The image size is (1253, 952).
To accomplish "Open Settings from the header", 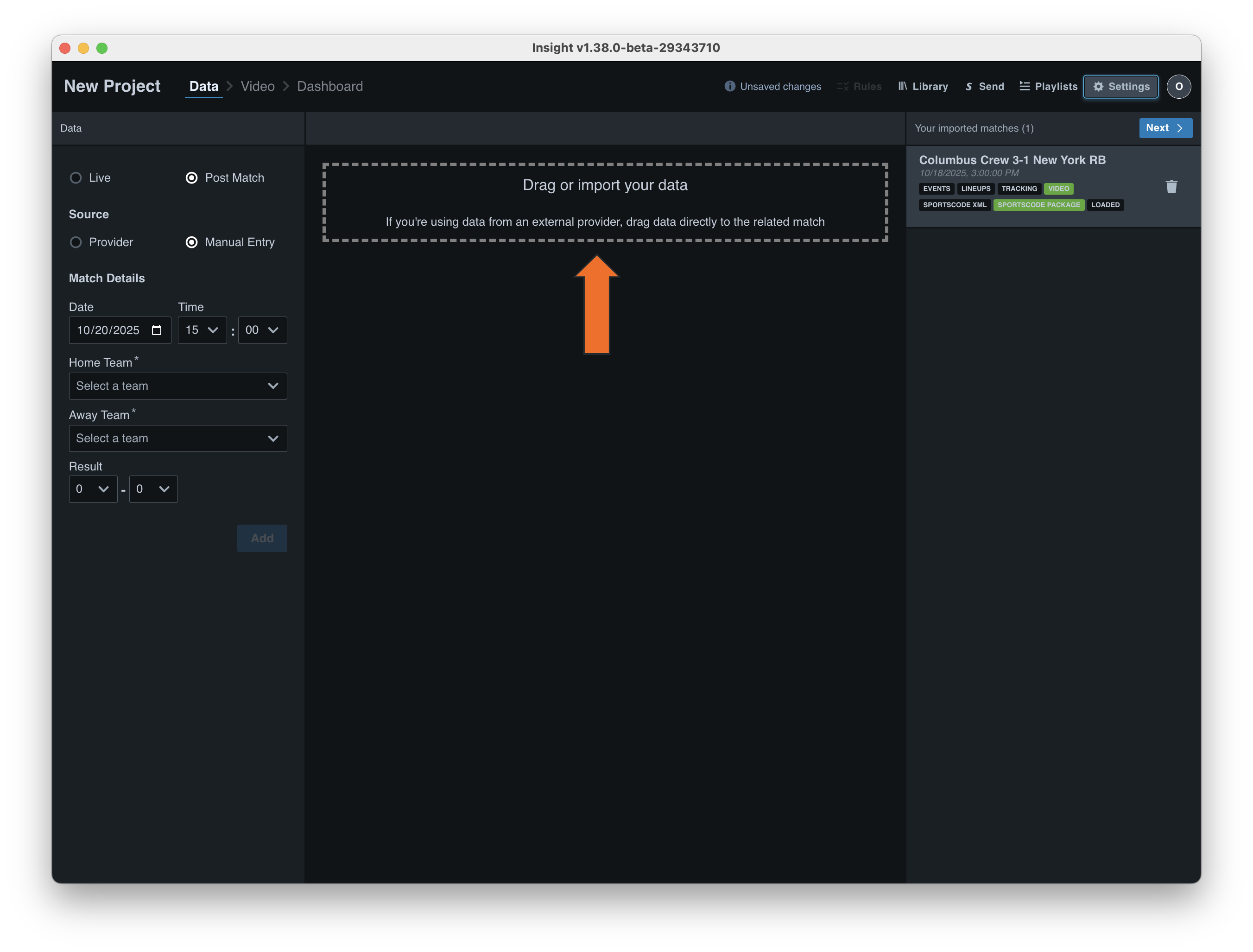I will (x=1121, y=87).
